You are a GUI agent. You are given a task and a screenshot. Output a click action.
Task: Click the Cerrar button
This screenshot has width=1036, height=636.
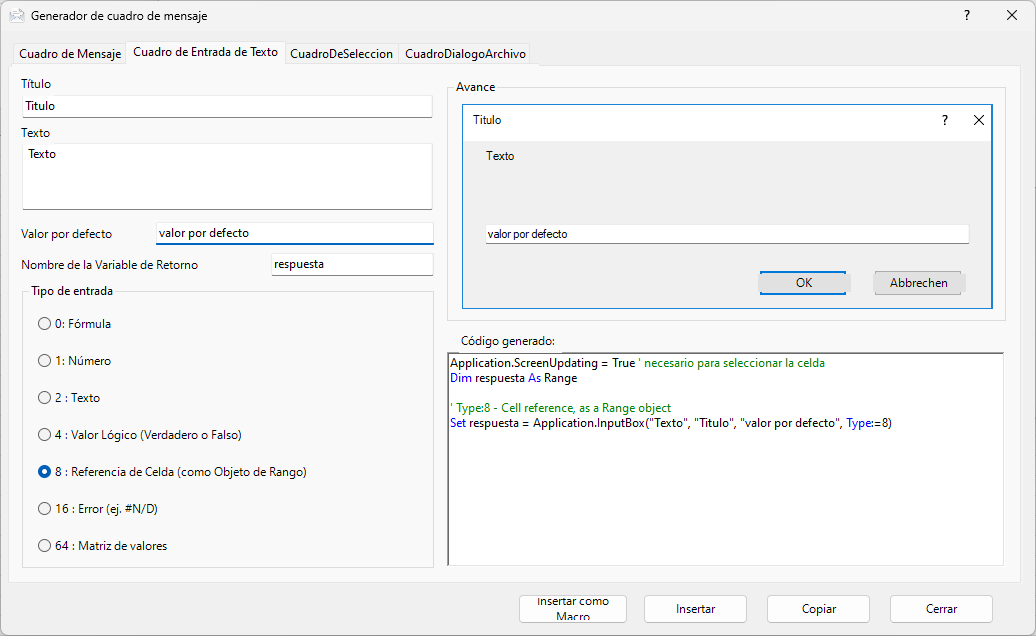pos(942,609)
